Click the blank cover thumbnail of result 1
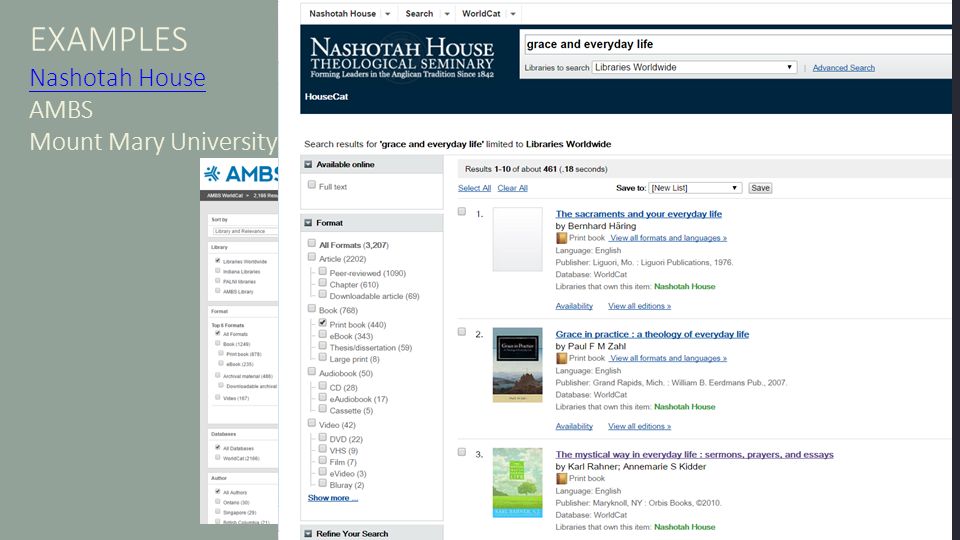 517,239
